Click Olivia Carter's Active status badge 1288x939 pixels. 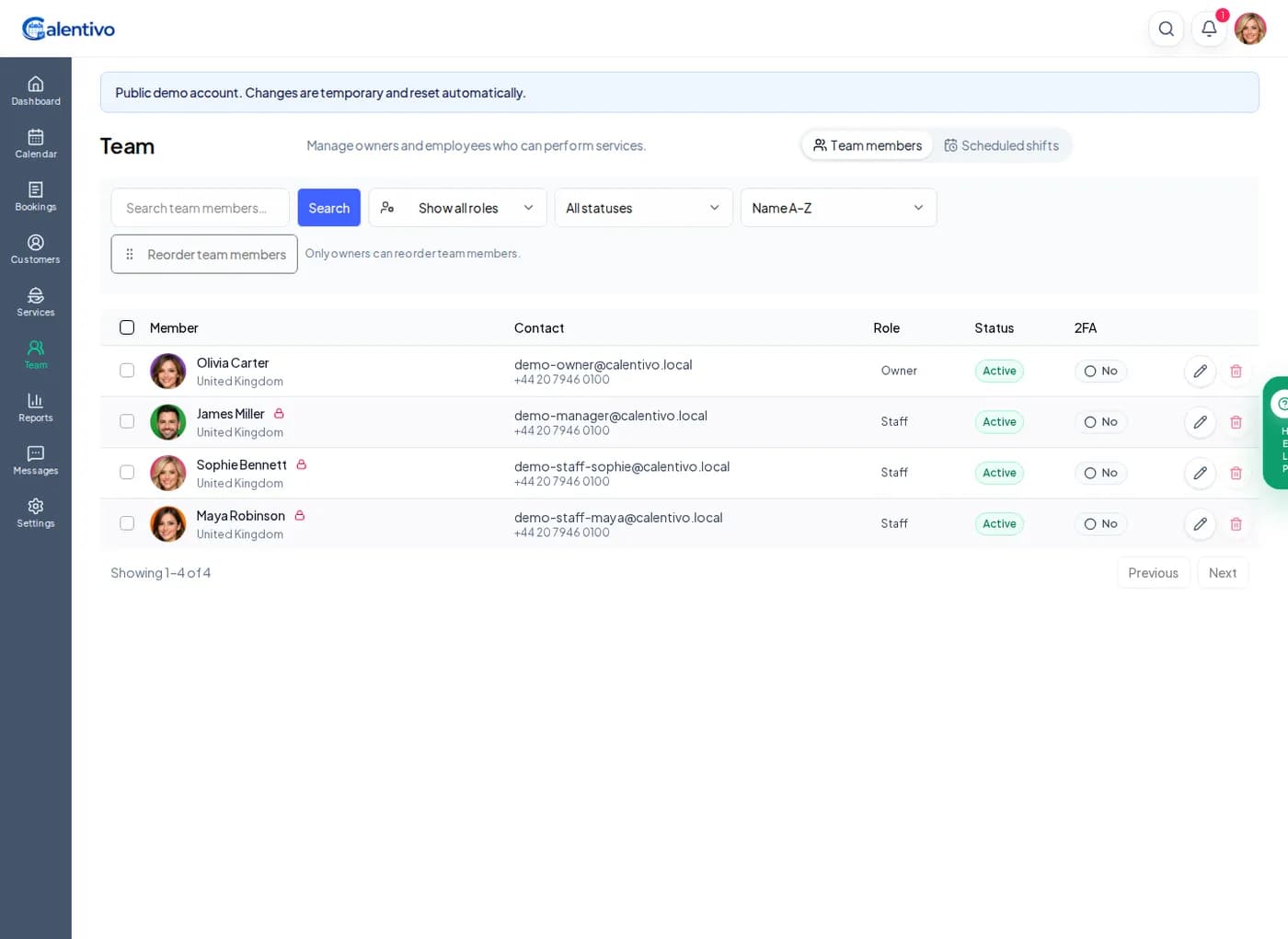click(x=999, y=371)
